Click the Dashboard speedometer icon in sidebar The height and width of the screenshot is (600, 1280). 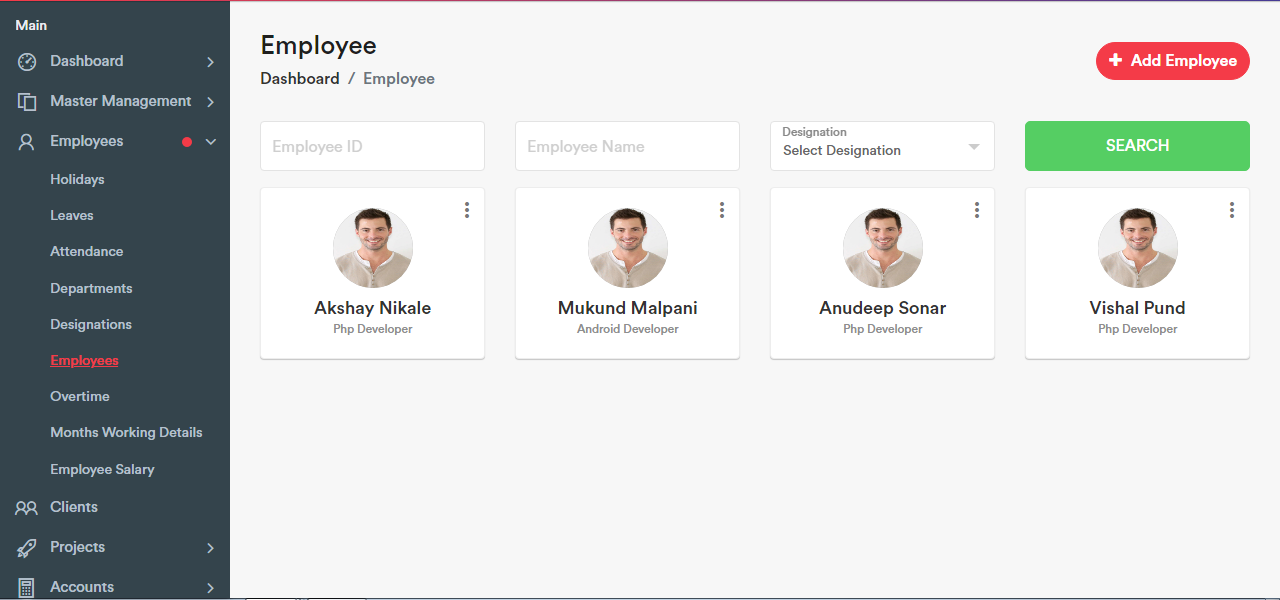(27, 62)
